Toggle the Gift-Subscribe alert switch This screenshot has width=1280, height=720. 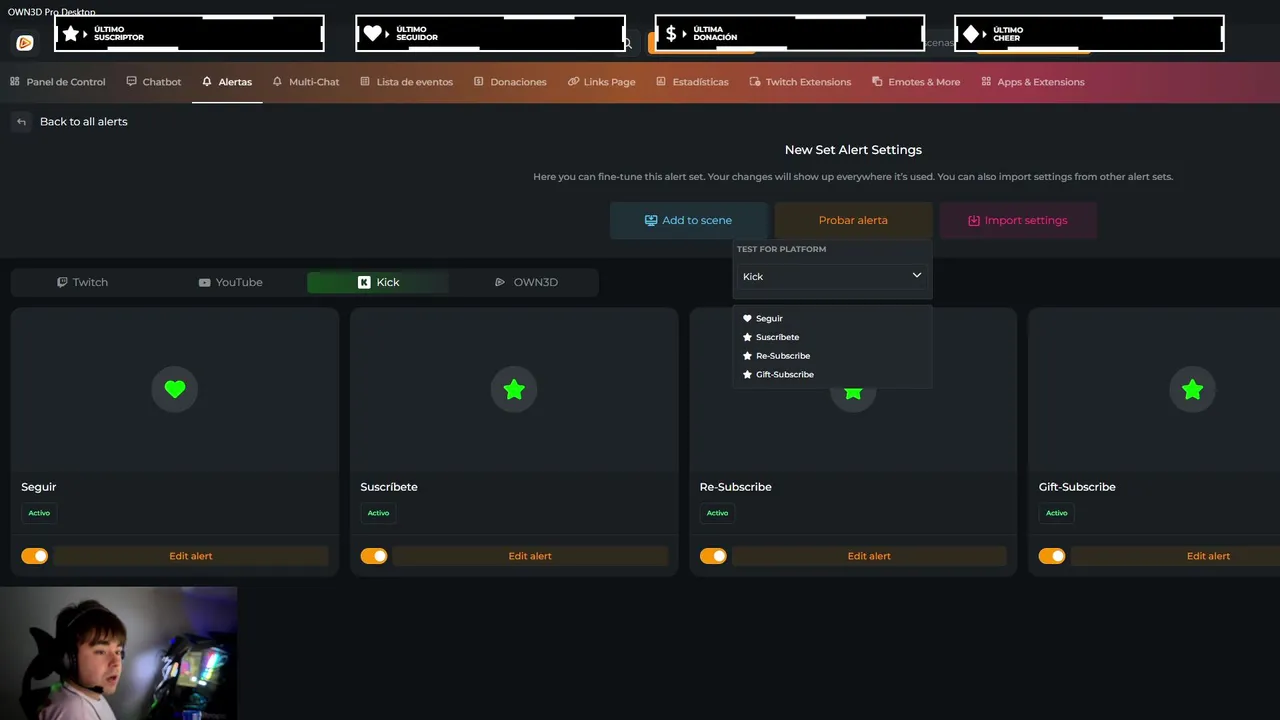tap(1052, 556)
